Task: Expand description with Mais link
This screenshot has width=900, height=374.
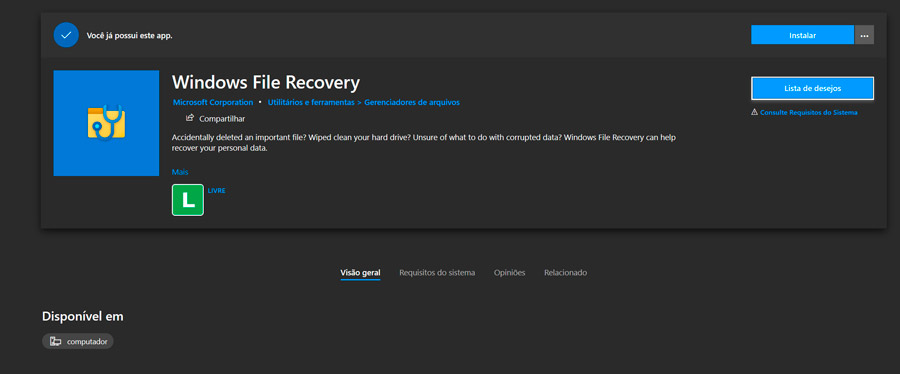Action: pos(180,172)
